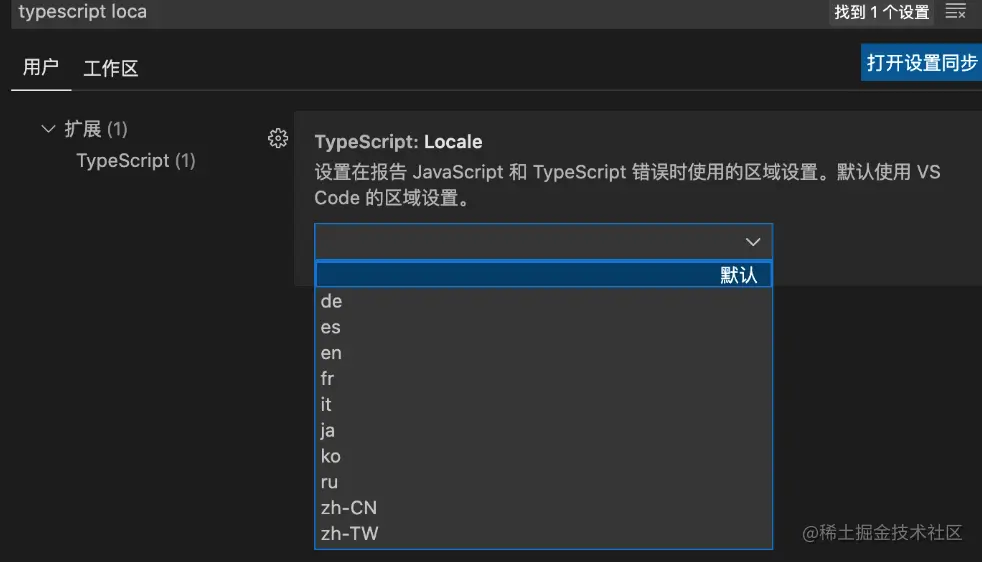Click the Locale dropdown chevron arrow

[x=753, y=242]
